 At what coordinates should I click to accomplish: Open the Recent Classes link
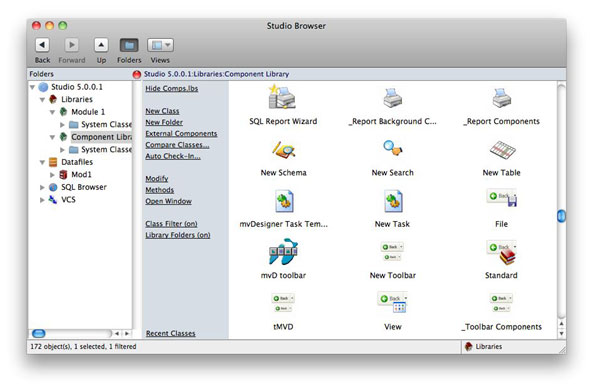170,333
